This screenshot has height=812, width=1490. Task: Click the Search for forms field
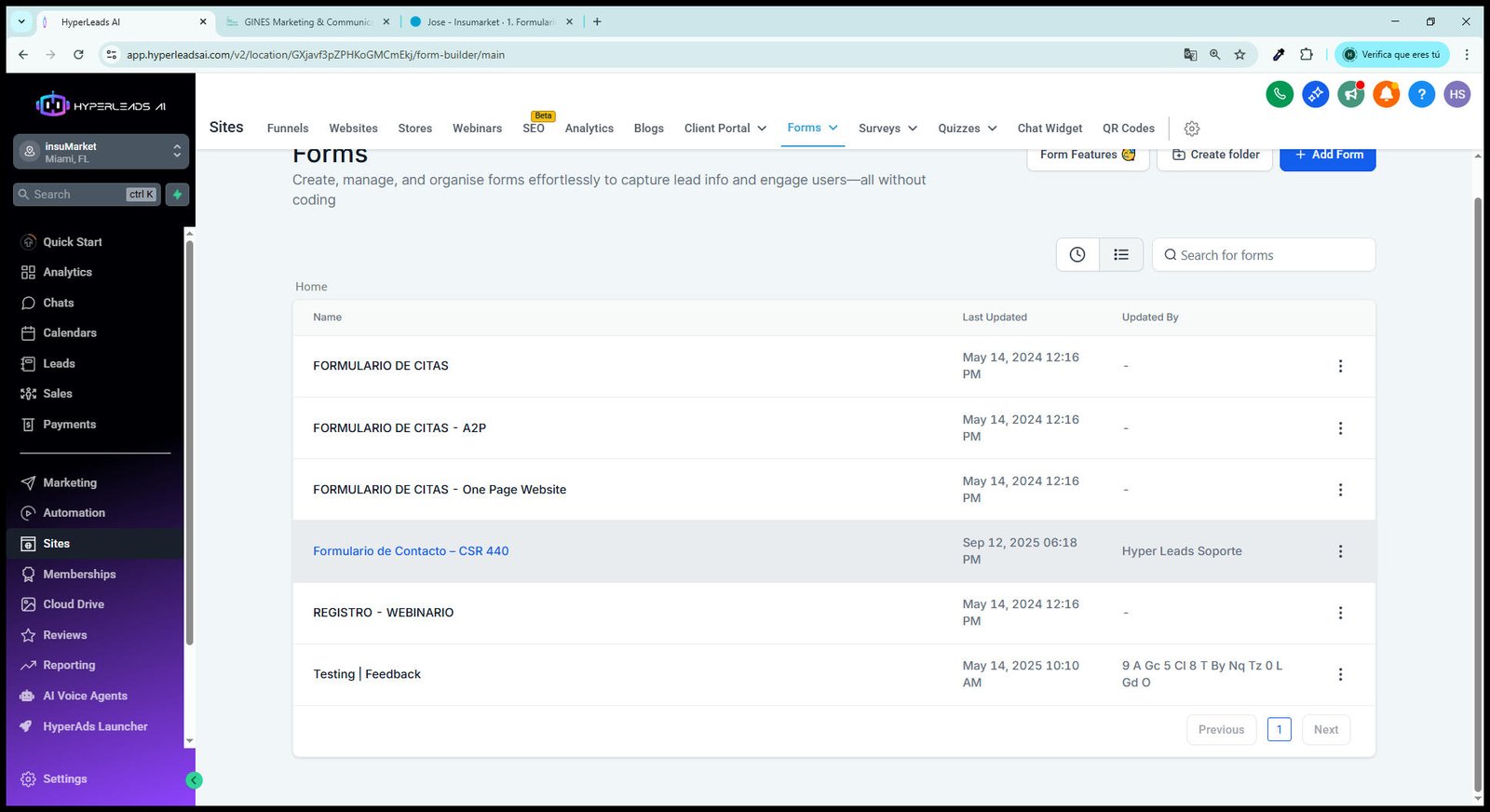tap(1264, 255)
